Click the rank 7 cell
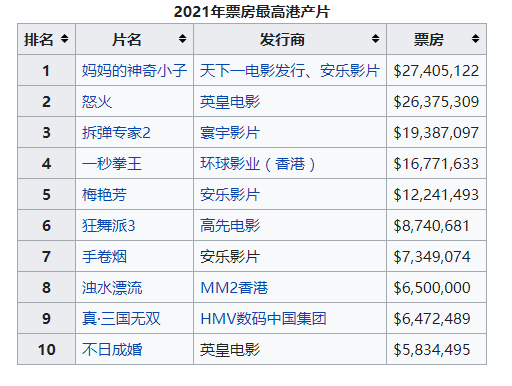Screen dimensions: 512x386 [46, 257]
